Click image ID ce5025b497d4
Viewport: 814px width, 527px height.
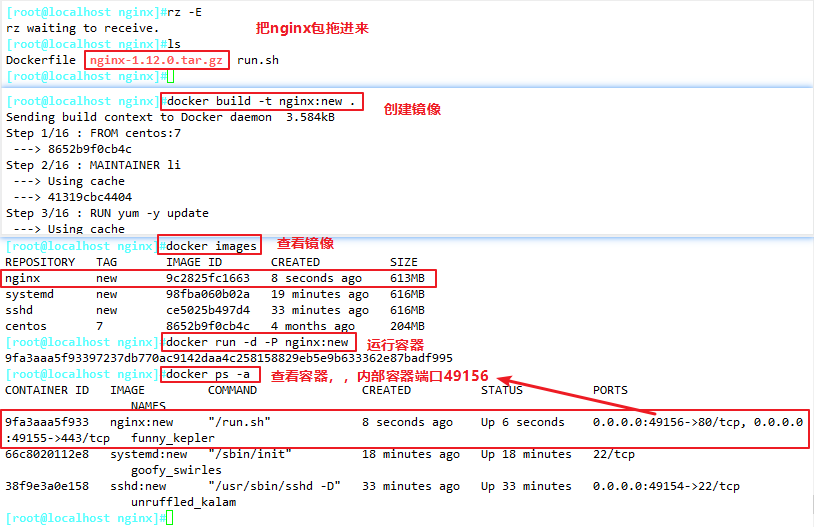[208, 310]
